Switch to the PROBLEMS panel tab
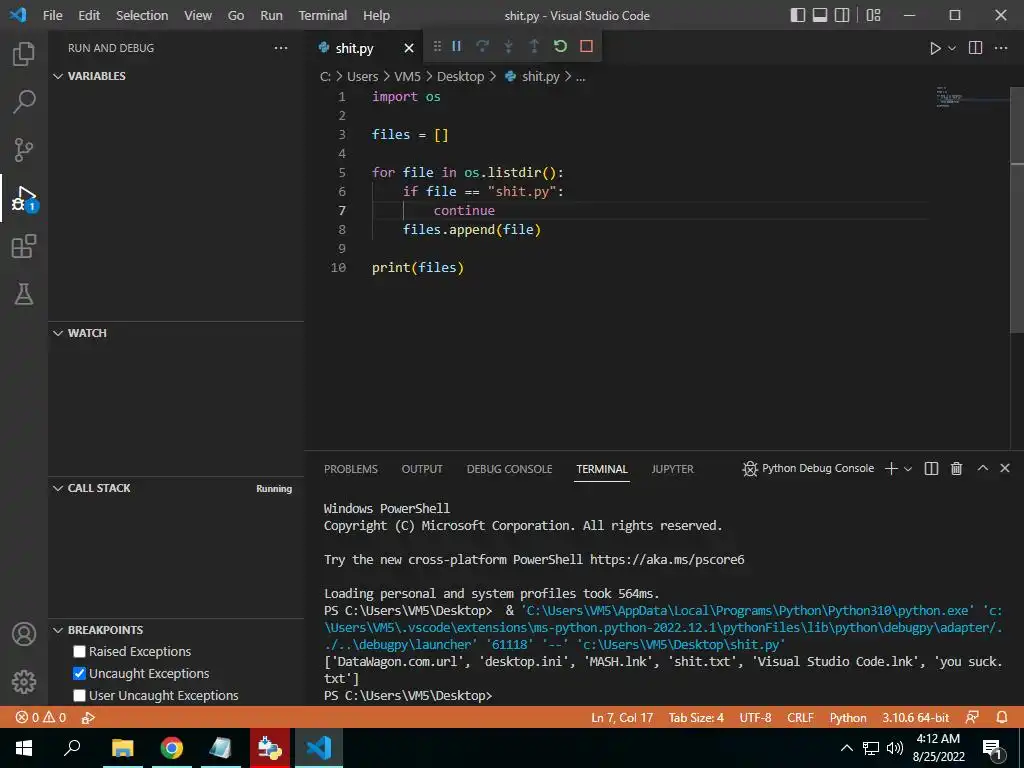Screen dimensions: 1024x768 (x=351, y=469)
